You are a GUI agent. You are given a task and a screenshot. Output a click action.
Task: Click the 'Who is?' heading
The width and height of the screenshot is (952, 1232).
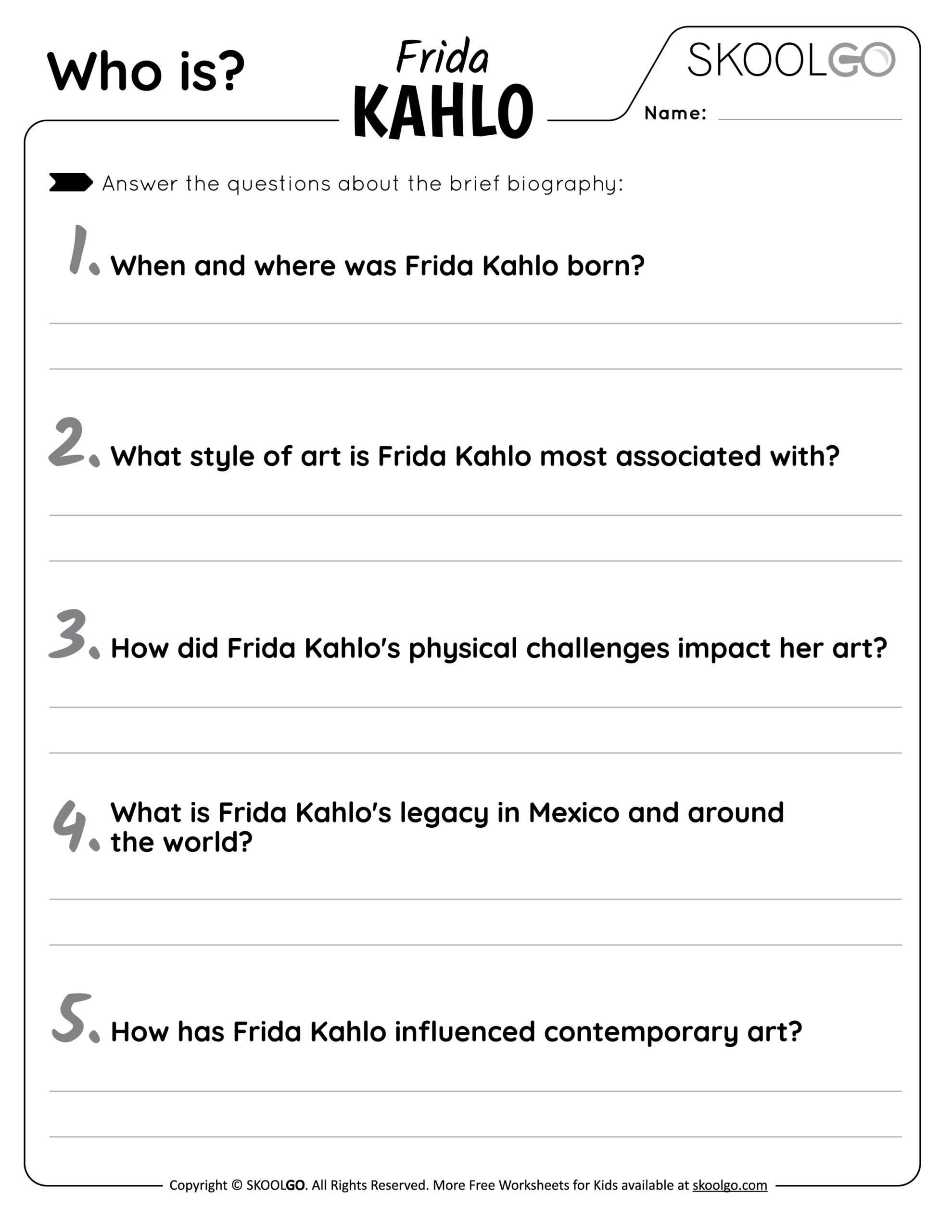pyautogui.click(x=146, y=71)
